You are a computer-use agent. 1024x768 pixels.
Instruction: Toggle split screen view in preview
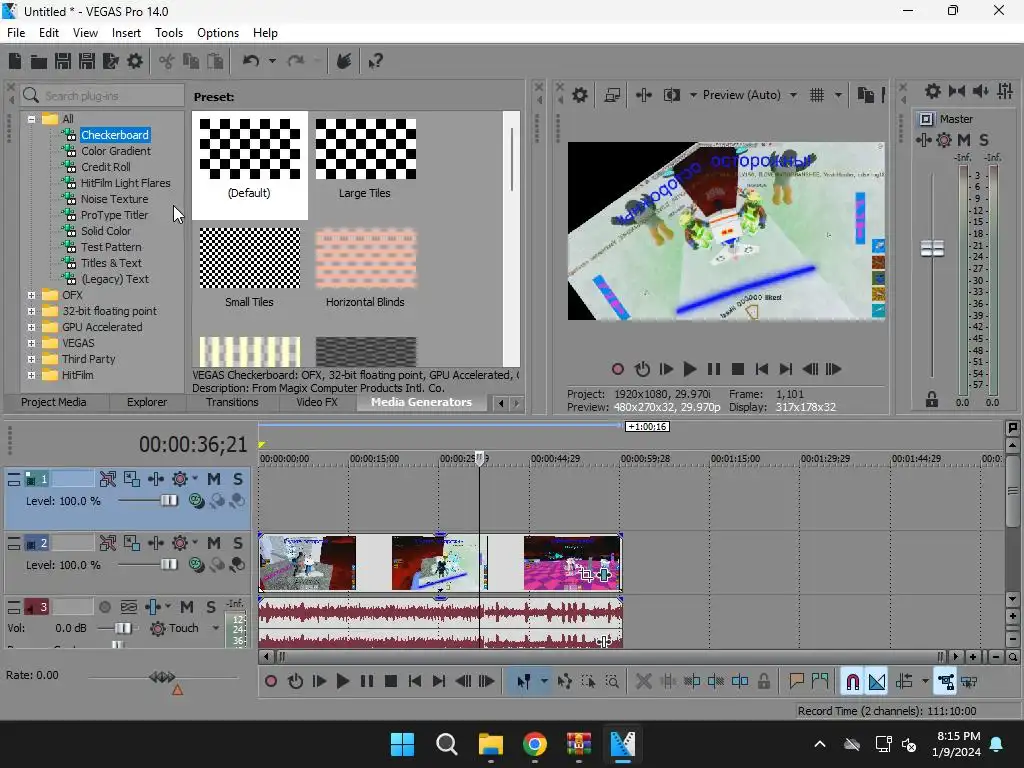pos(672,95)
